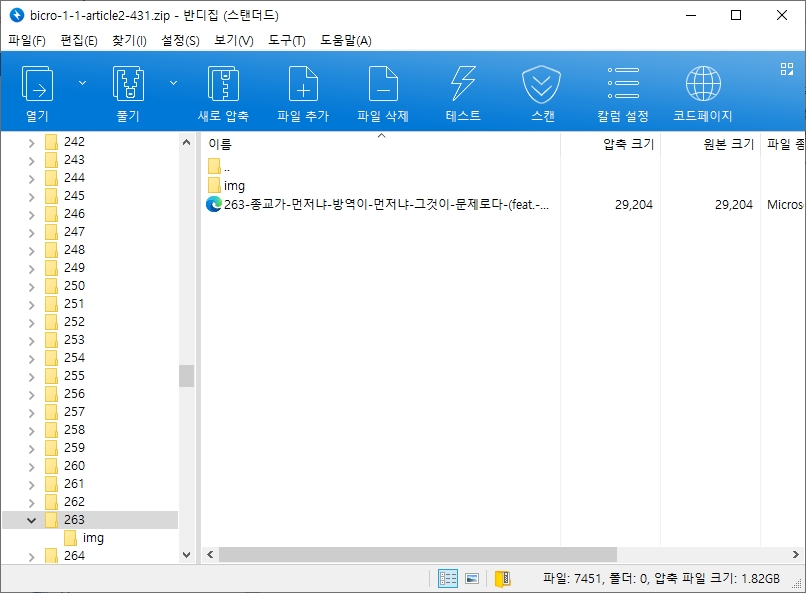Switch to details list view icon in status bar
The image size is (806, 593).
447,579
